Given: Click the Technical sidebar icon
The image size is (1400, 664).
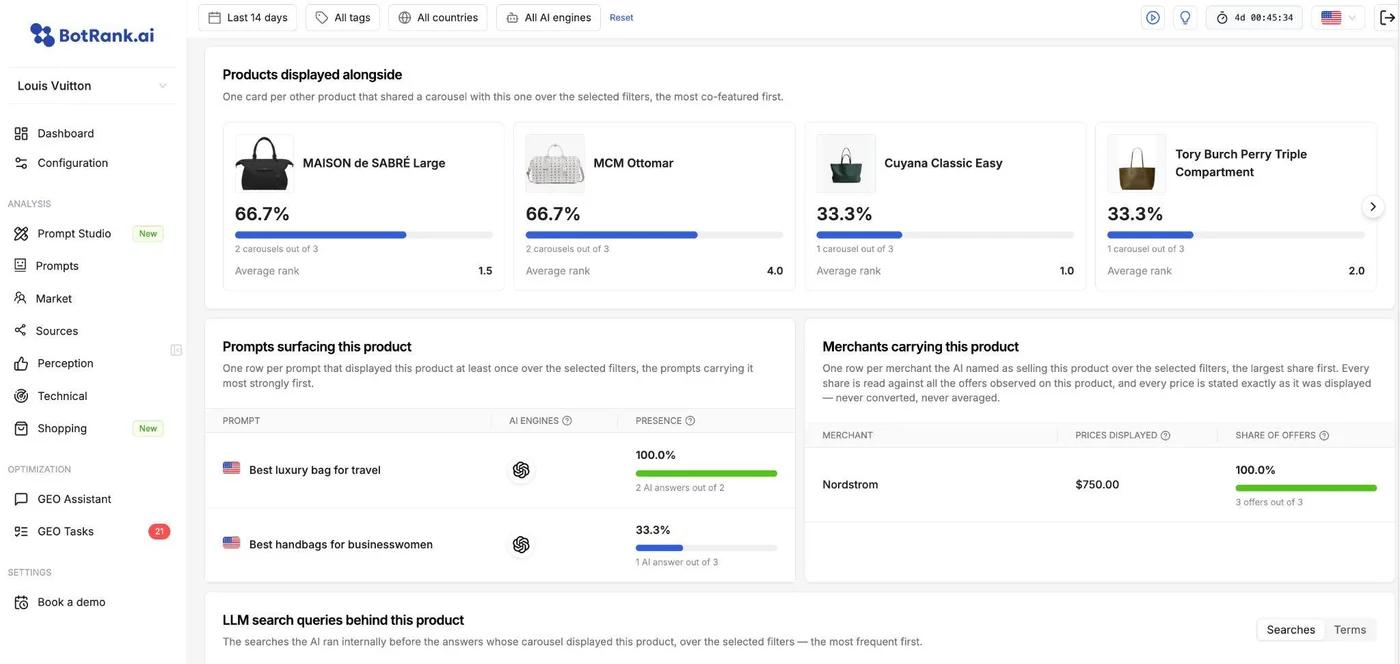Looking at the screenshot, I should click(20, 396).
